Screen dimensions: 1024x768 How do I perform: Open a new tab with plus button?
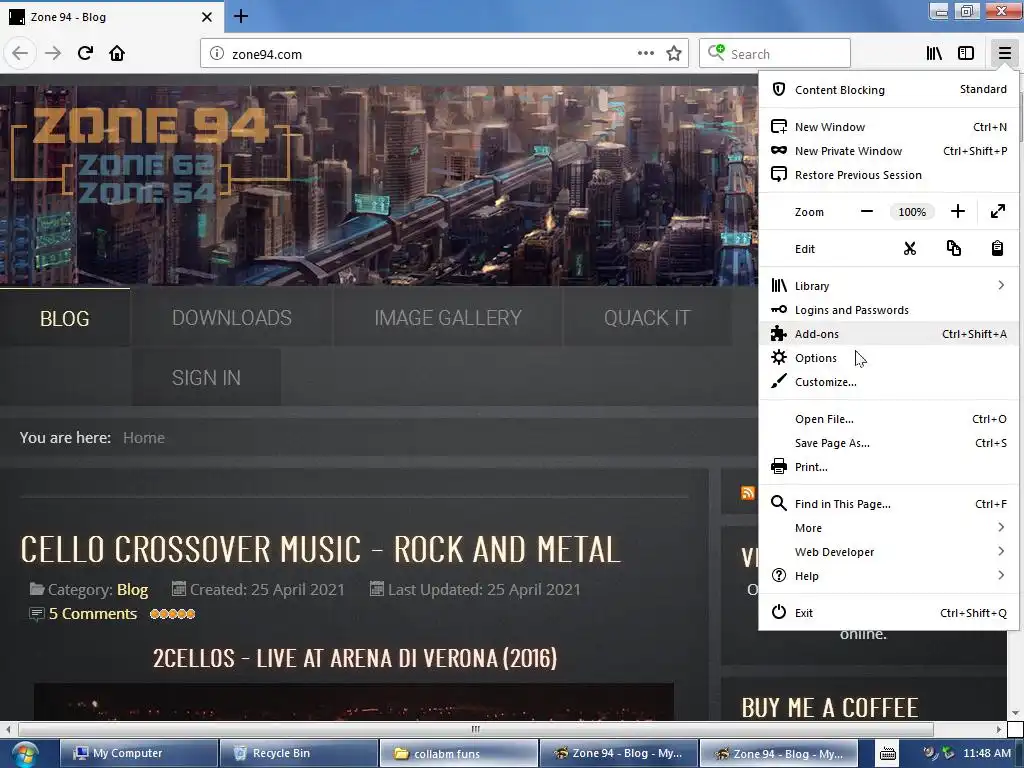pyautogui.click(x=241, y=16)
